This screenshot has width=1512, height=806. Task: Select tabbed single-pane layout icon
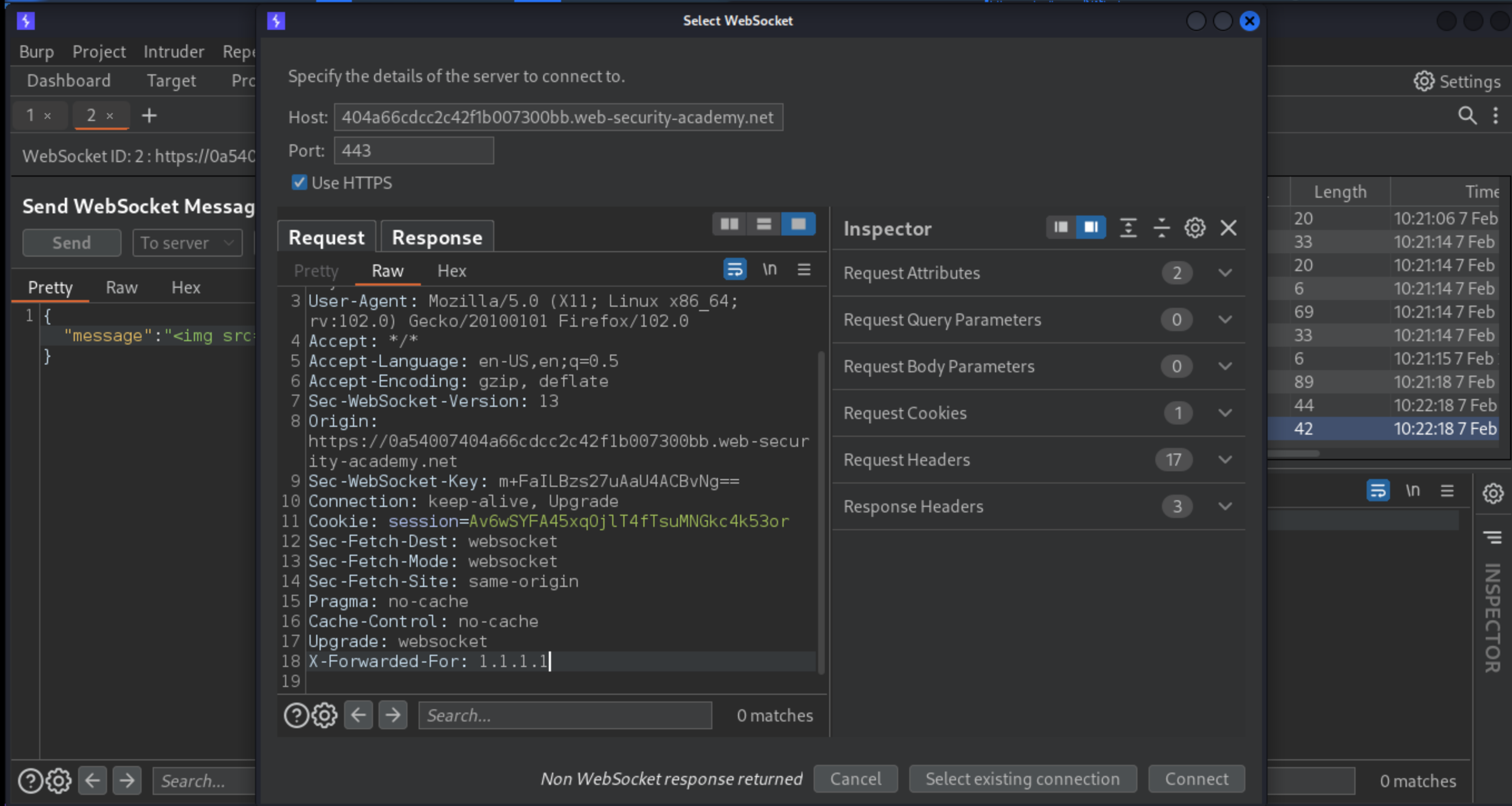point(798,224)
